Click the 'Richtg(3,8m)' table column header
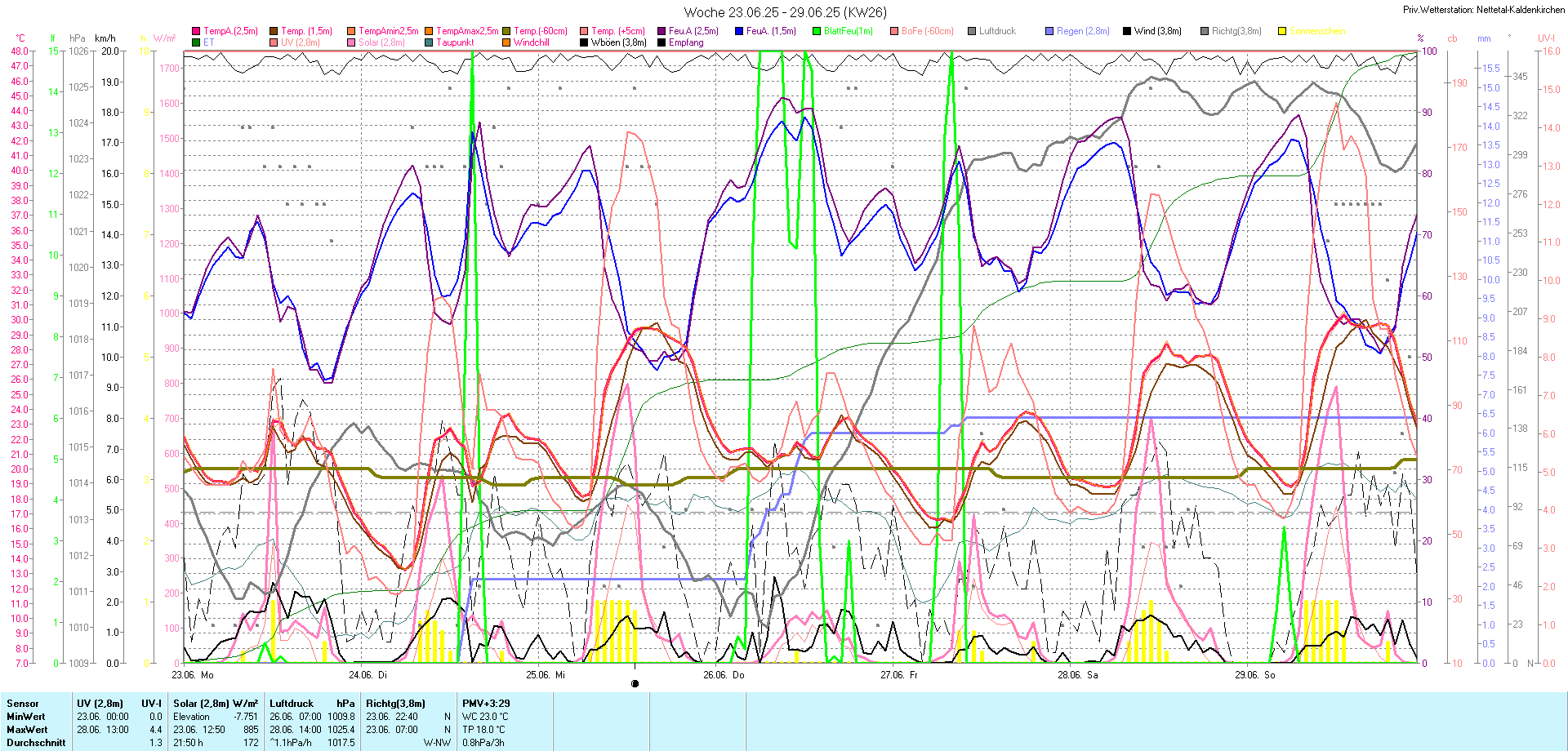The width and height of the screenshot is (1568, 751). [395, 704]
